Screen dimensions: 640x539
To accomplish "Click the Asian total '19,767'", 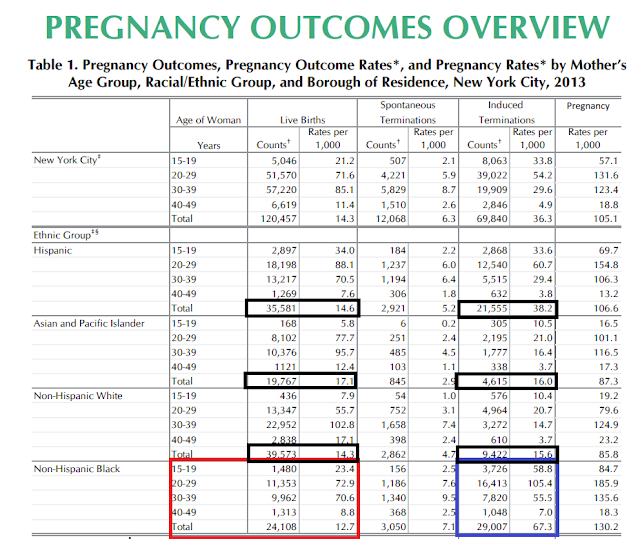I will click(x=282, y=382).
